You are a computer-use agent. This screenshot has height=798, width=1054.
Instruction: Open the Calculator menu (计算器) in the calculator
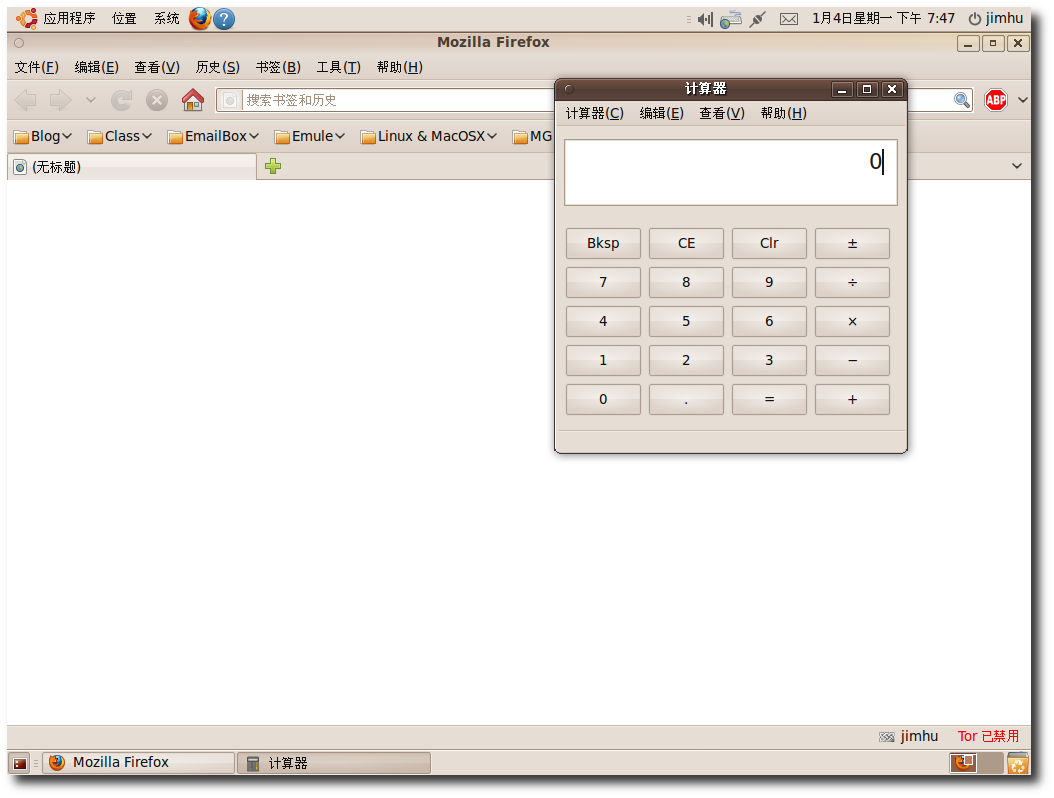pos(595,114)
